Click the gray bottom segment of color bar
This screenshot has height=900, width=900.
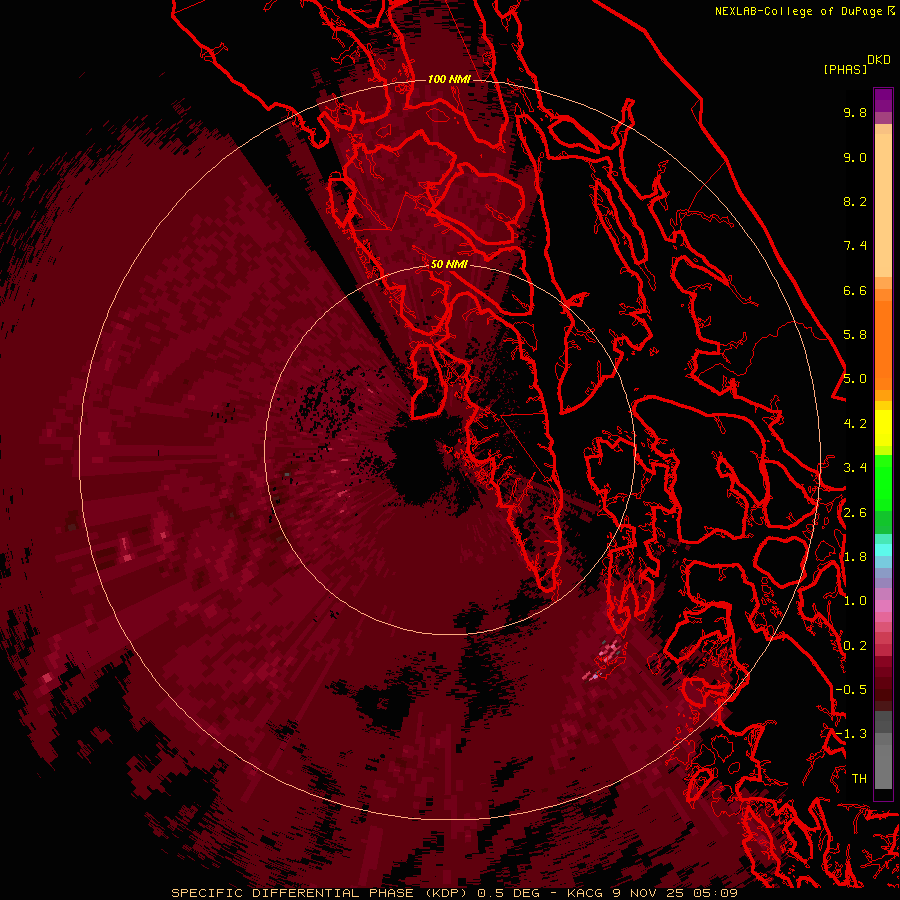(883, 763)
